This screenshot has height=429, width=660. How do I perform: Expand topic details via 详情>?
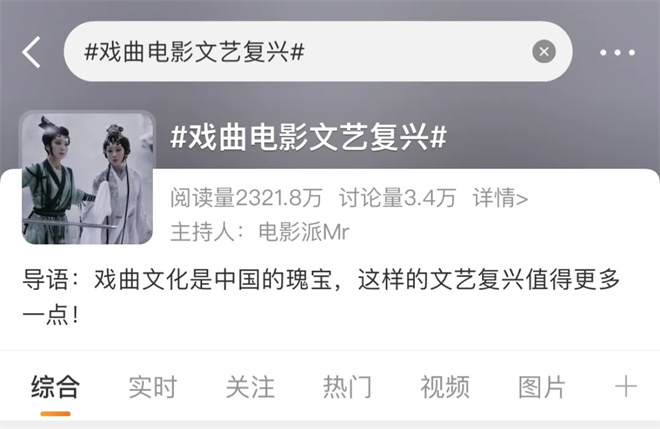pos(500,197)
